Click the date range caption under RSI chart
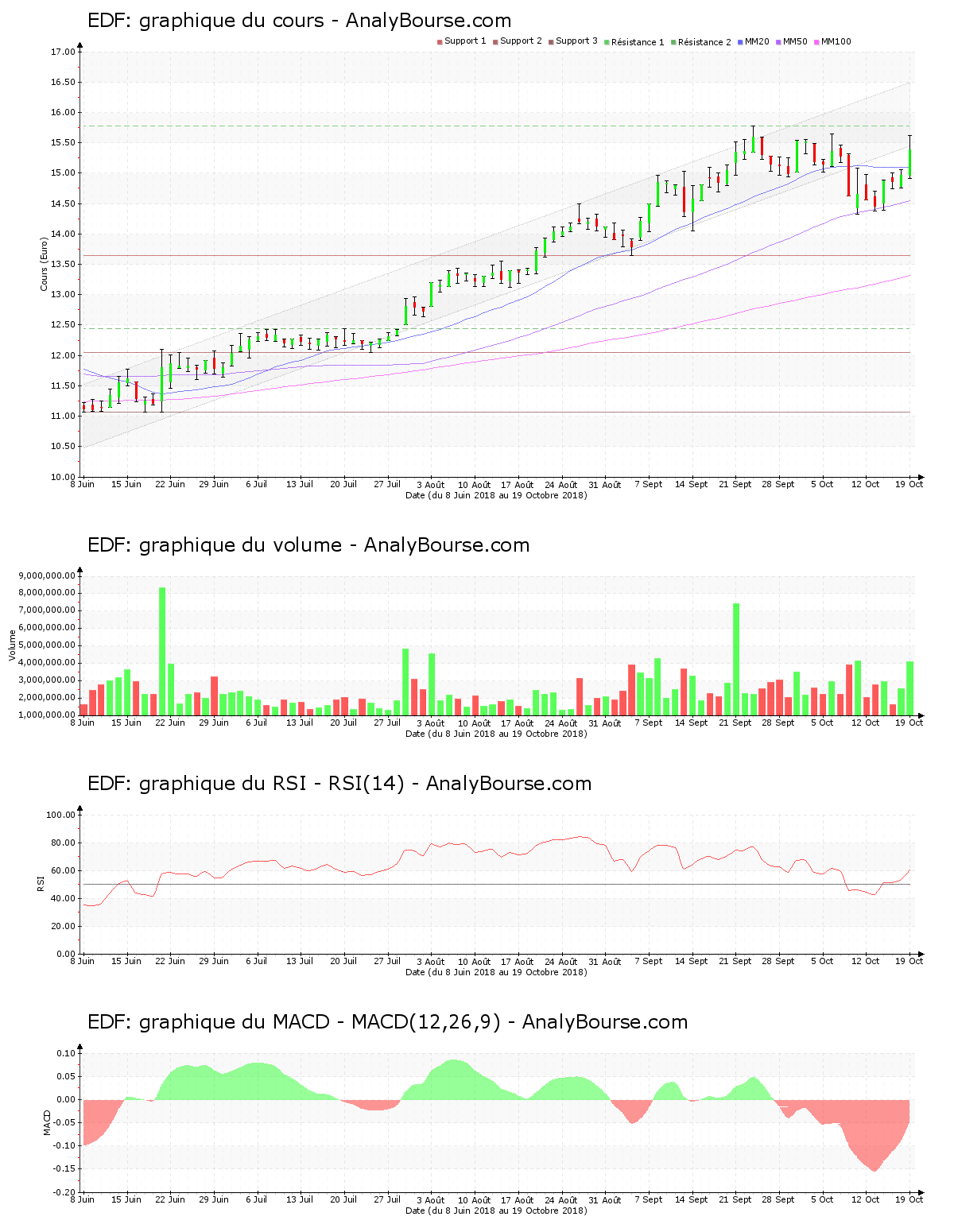The width and height of the screenshot is (954, 1232). 496,972
